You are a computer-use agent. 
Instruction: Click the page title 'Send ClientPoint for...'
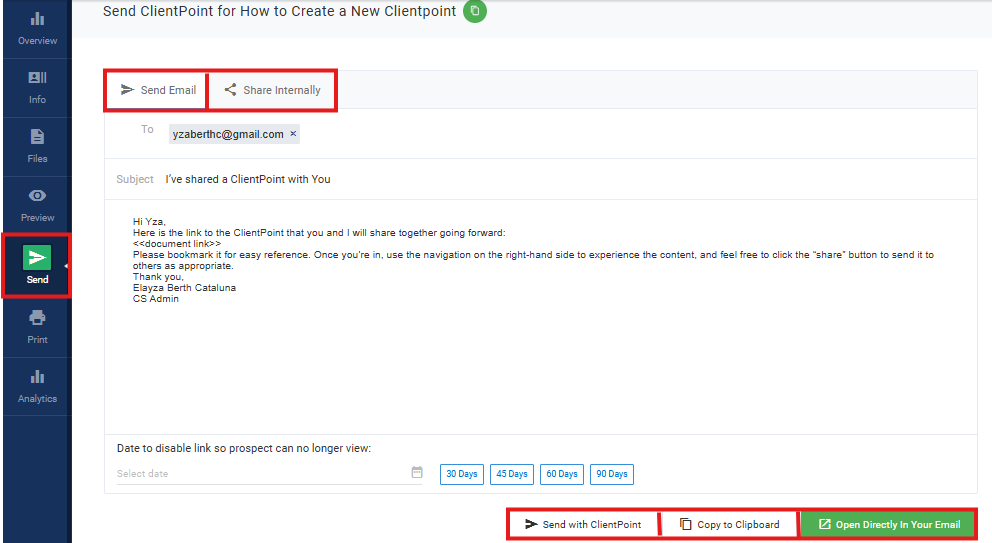(x=280, y=11)
